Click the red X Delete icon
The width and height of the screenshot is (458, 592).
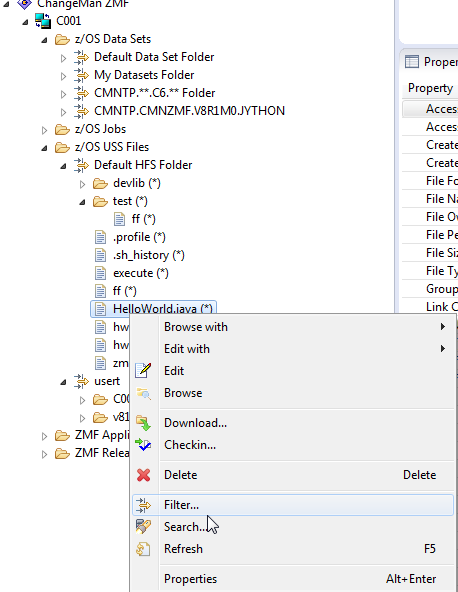click(143, 475)
